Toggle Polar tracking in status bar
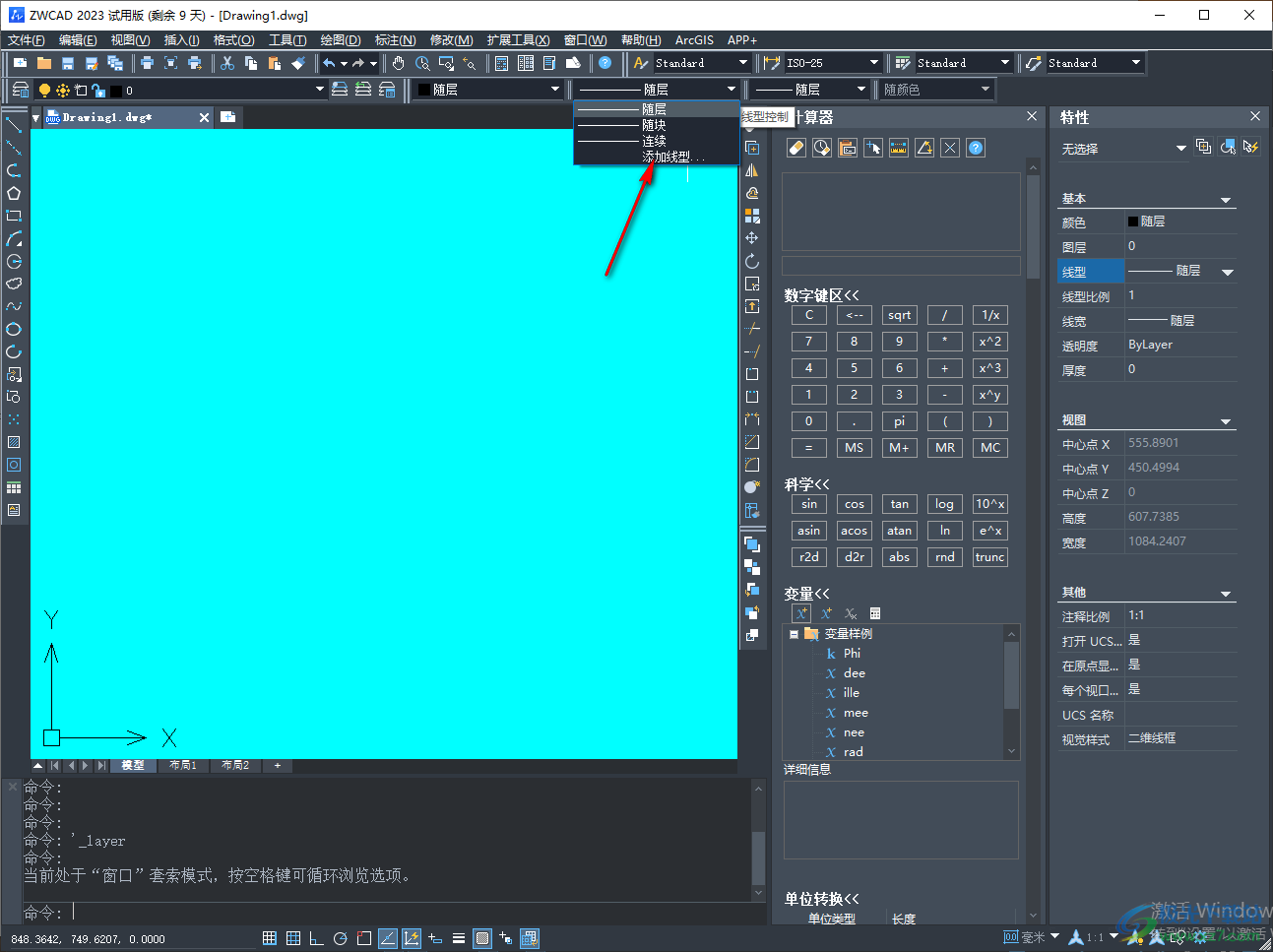 (x=341, y=938)
